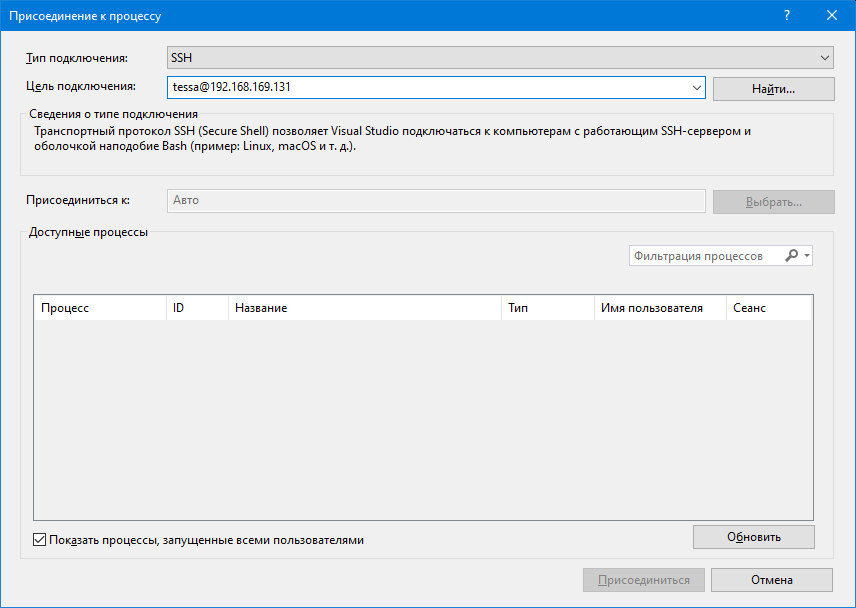Click the Выбрать... button

pos(773,201)
